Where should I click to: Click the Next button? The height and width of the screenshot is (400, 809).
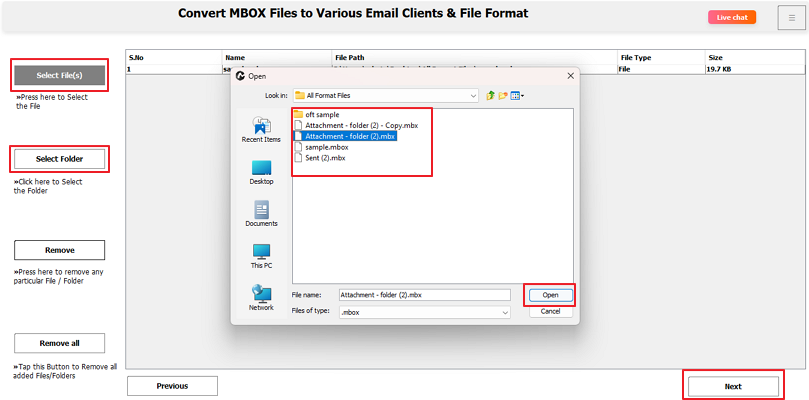tap(733, 386)
